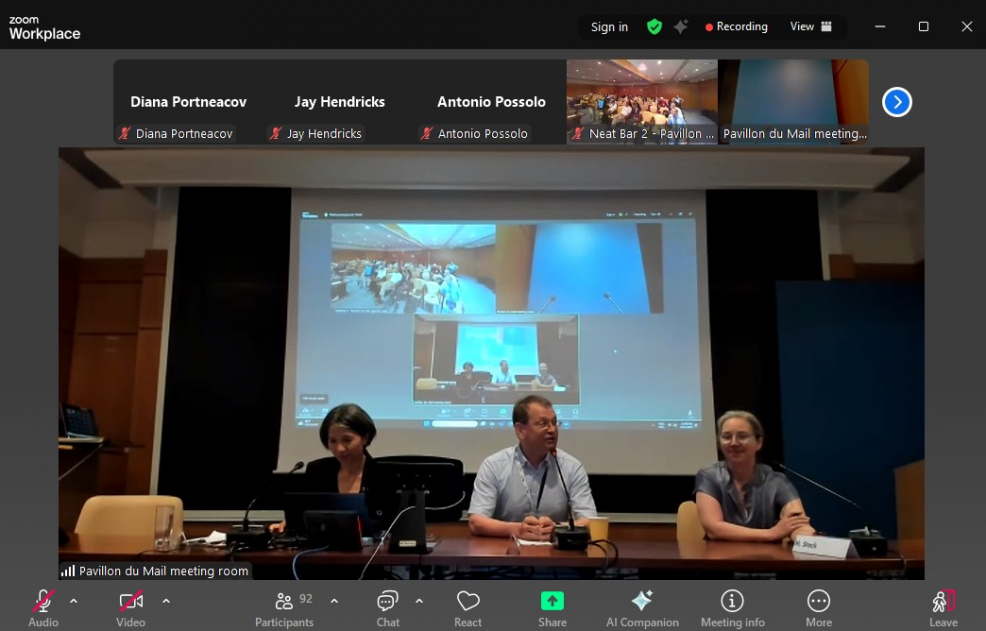
Task: Open the AI Companion sparkle icon
Action: pos(642,601)
